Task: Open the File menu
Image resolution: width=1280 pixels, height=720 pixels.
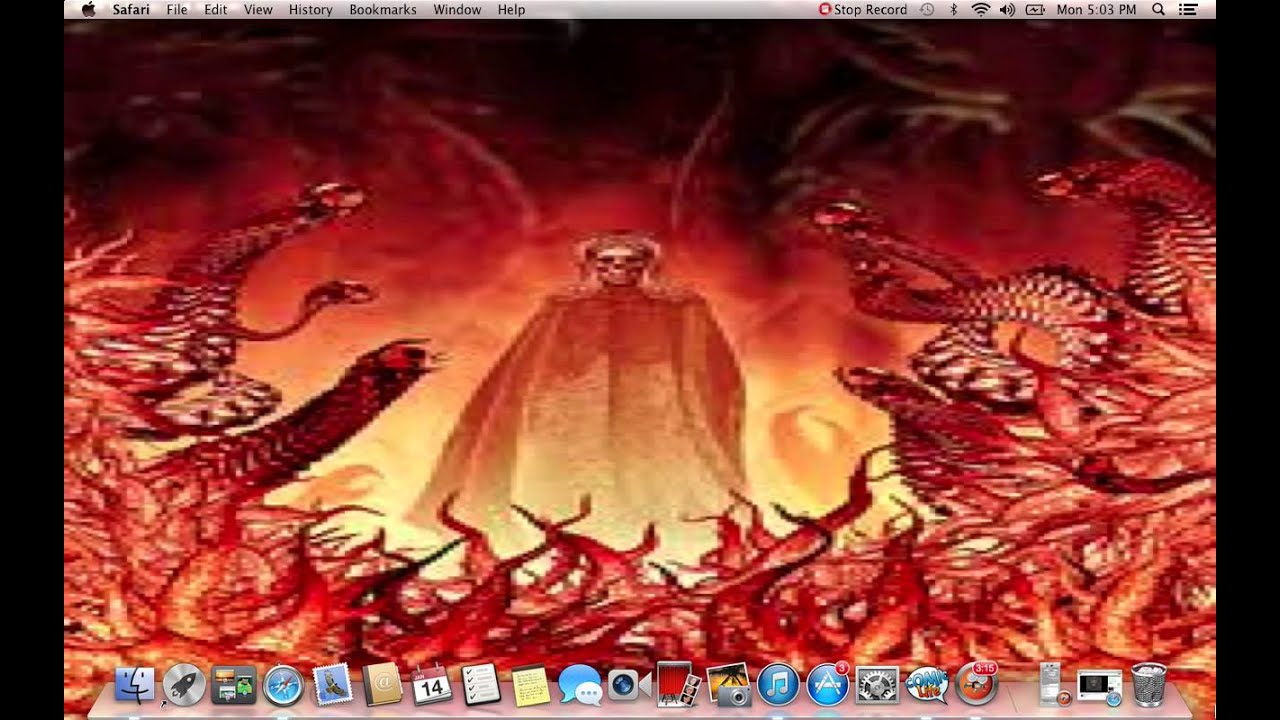Action: (x=177, y=9)
